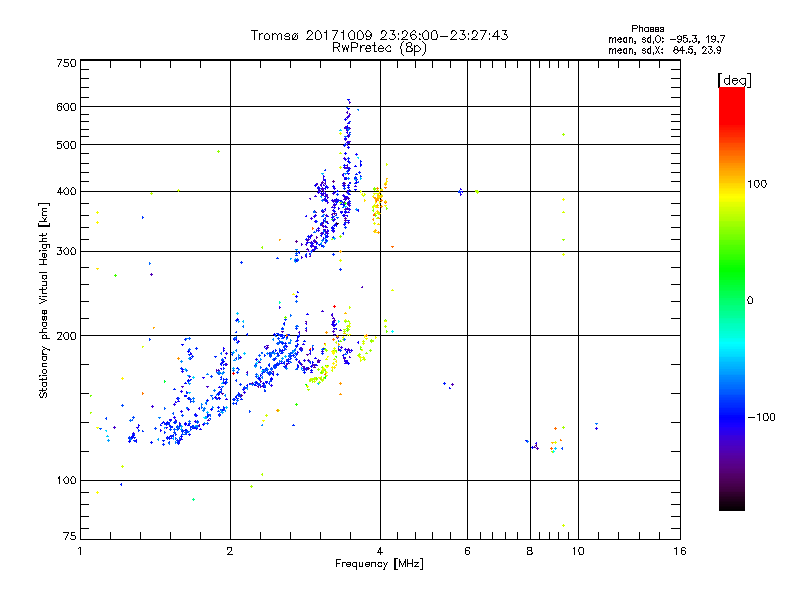The image size is (800, 600).
Task: Click colorbar tick label '100'
Action: (757, 184)
